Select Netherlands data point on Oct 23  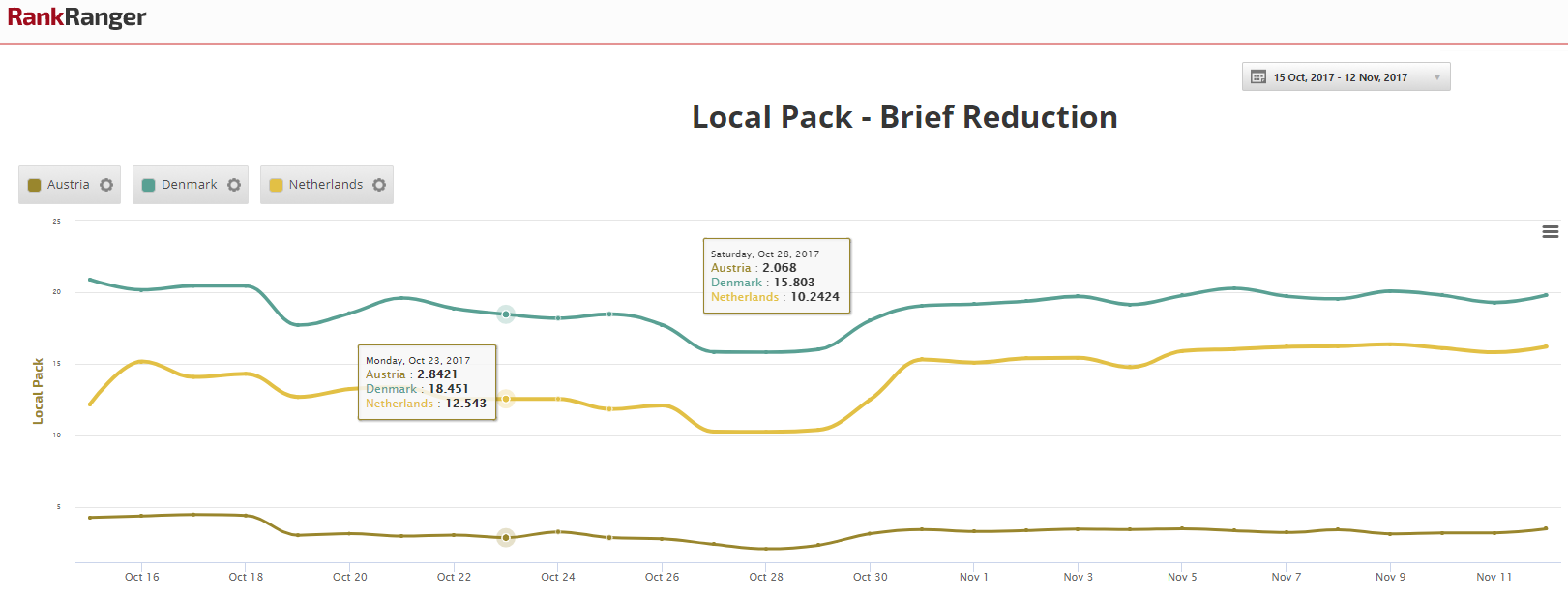506,399
